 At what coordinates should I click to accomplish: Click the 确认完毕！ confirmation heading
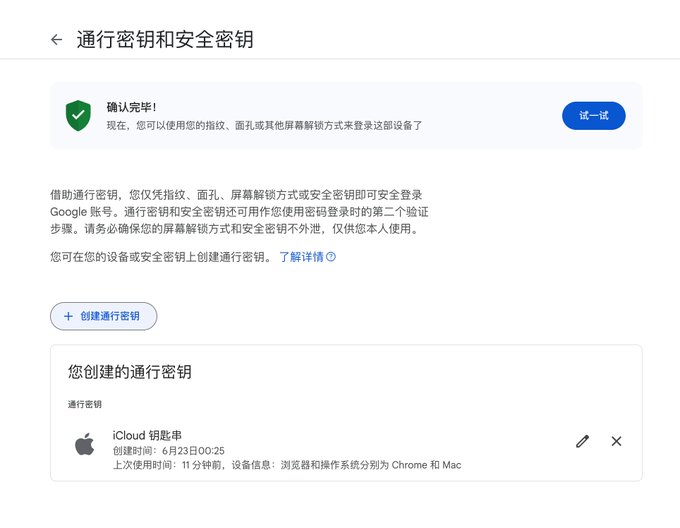tap(131, 107)
